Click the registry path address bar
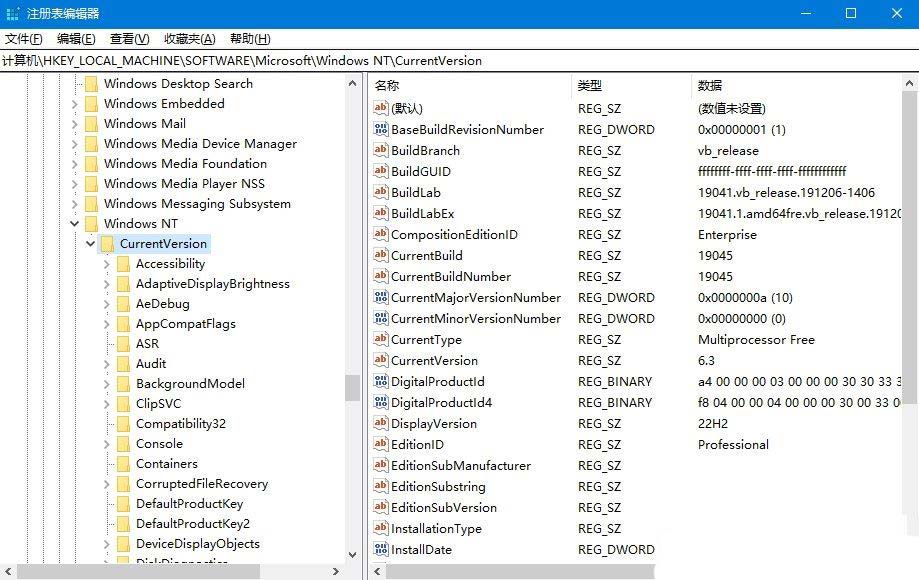The height and width of the screenshot is (580, 919). coord(460,60)
